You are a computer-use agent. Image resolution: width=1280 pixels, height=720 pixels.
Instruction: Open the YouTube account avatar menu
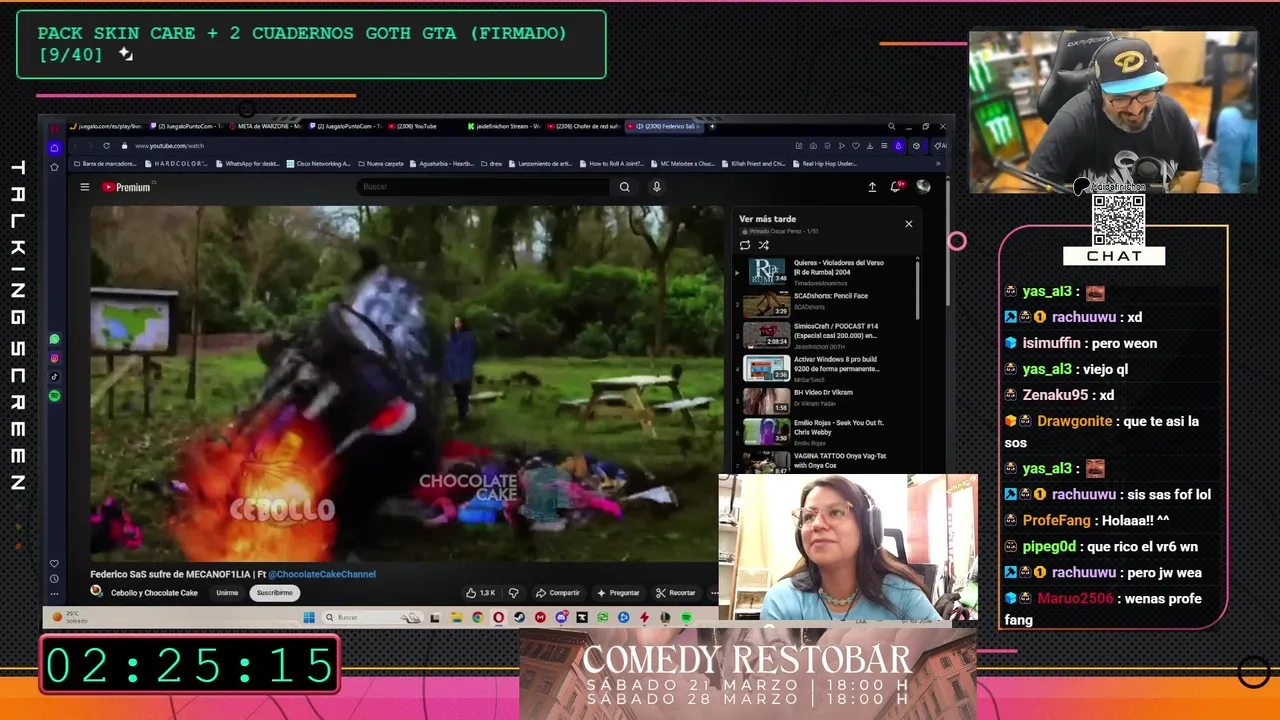(923, 186)
